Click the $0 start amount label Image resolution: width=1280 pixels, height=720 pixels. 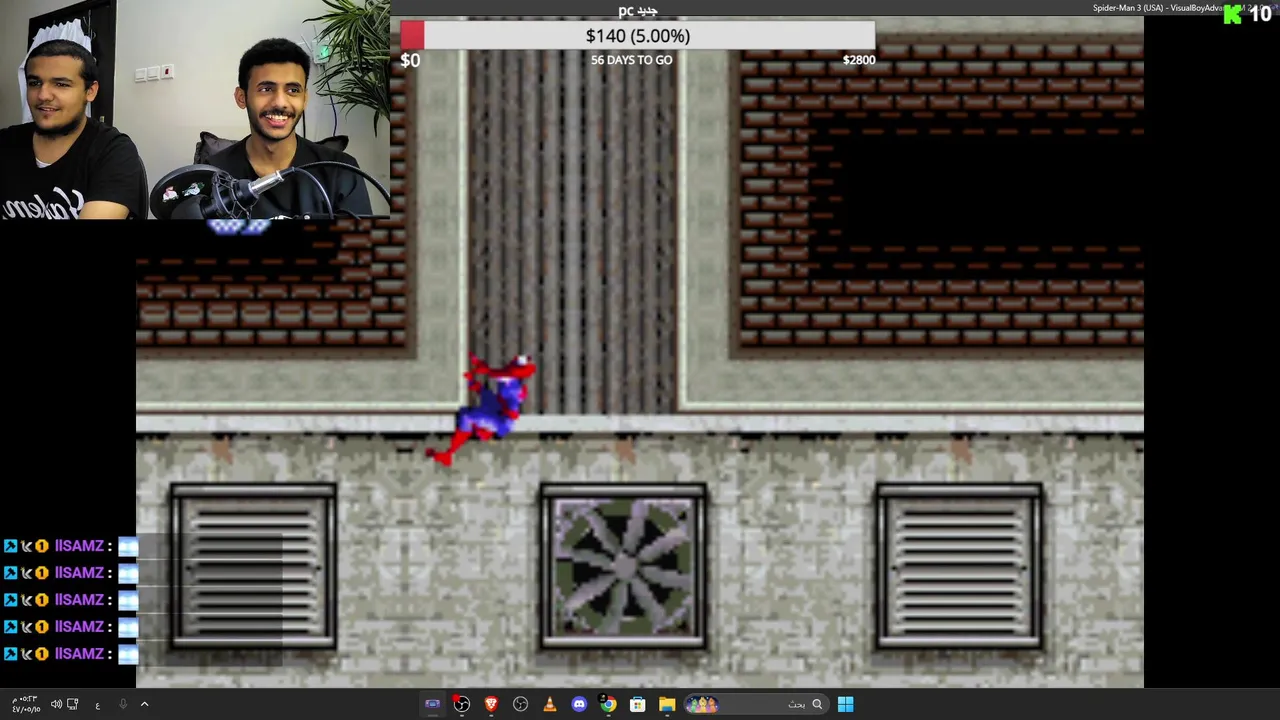click(x=410, y=60)
